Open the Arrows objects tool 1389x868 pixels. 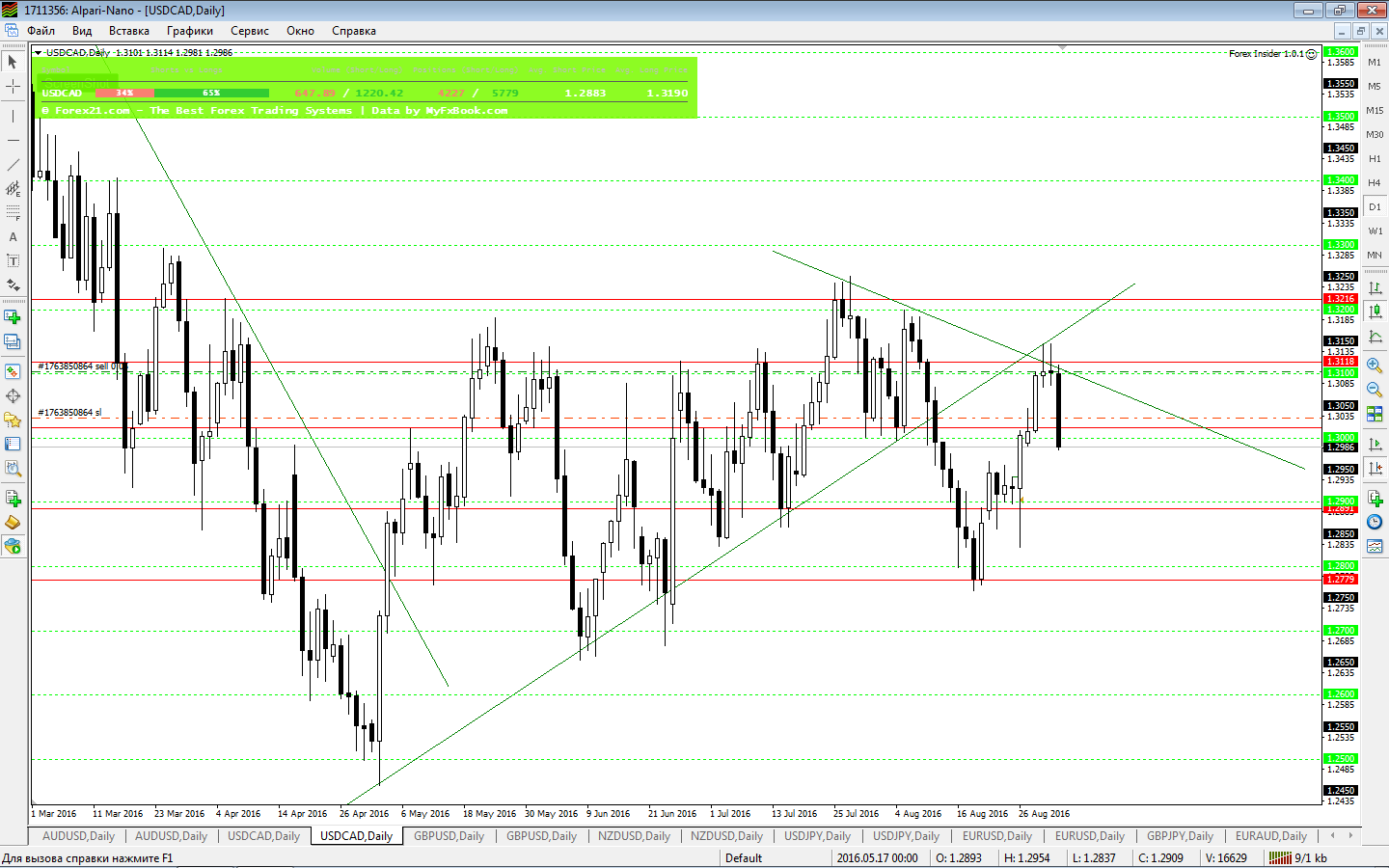coord(13,285)
